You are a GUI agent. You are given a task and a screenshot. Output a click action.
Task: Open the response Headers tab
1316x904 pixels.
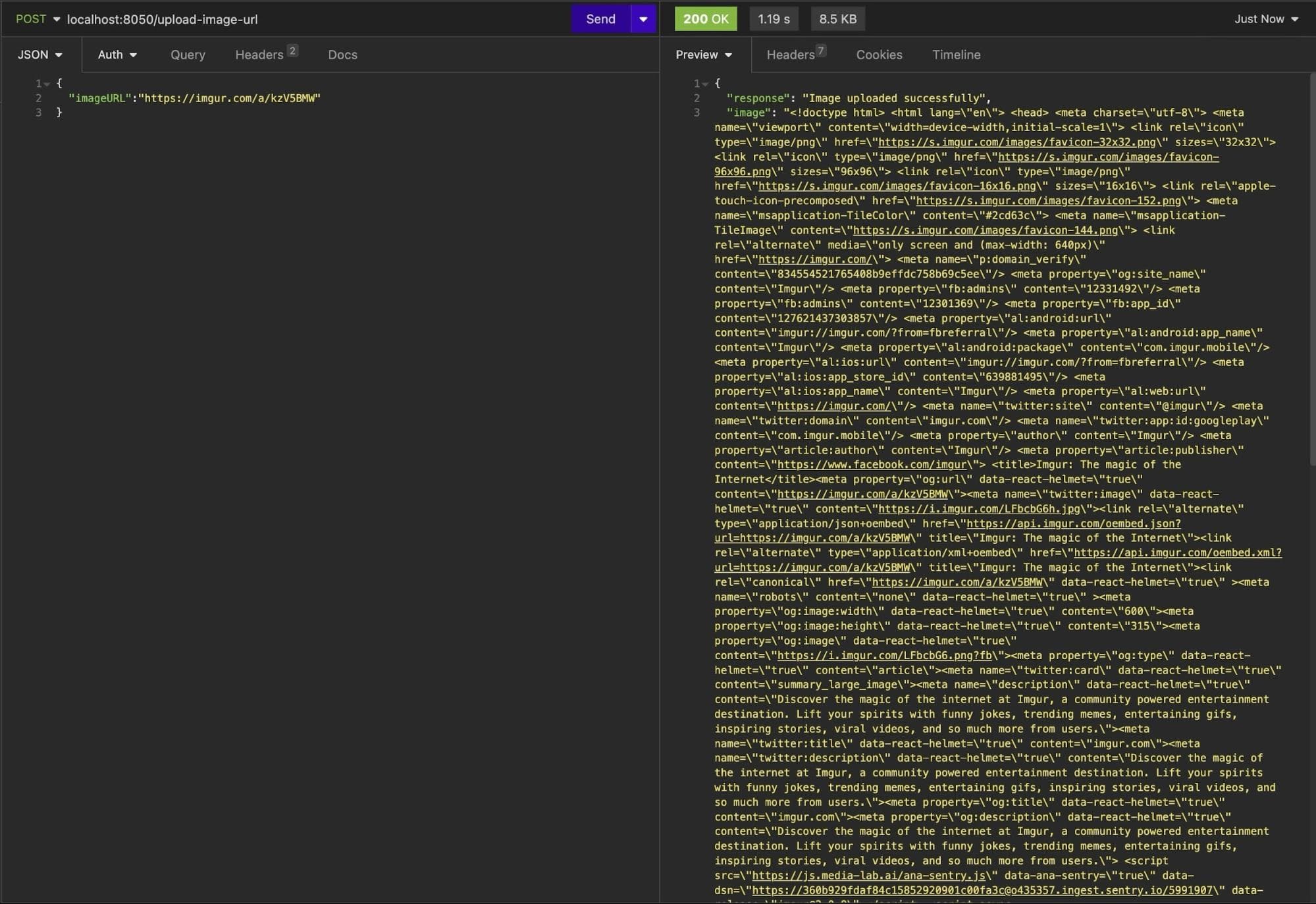pos(791,55)
